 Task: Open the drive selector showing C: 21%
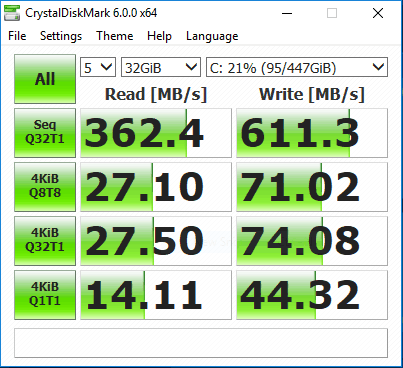coord(297,67)
